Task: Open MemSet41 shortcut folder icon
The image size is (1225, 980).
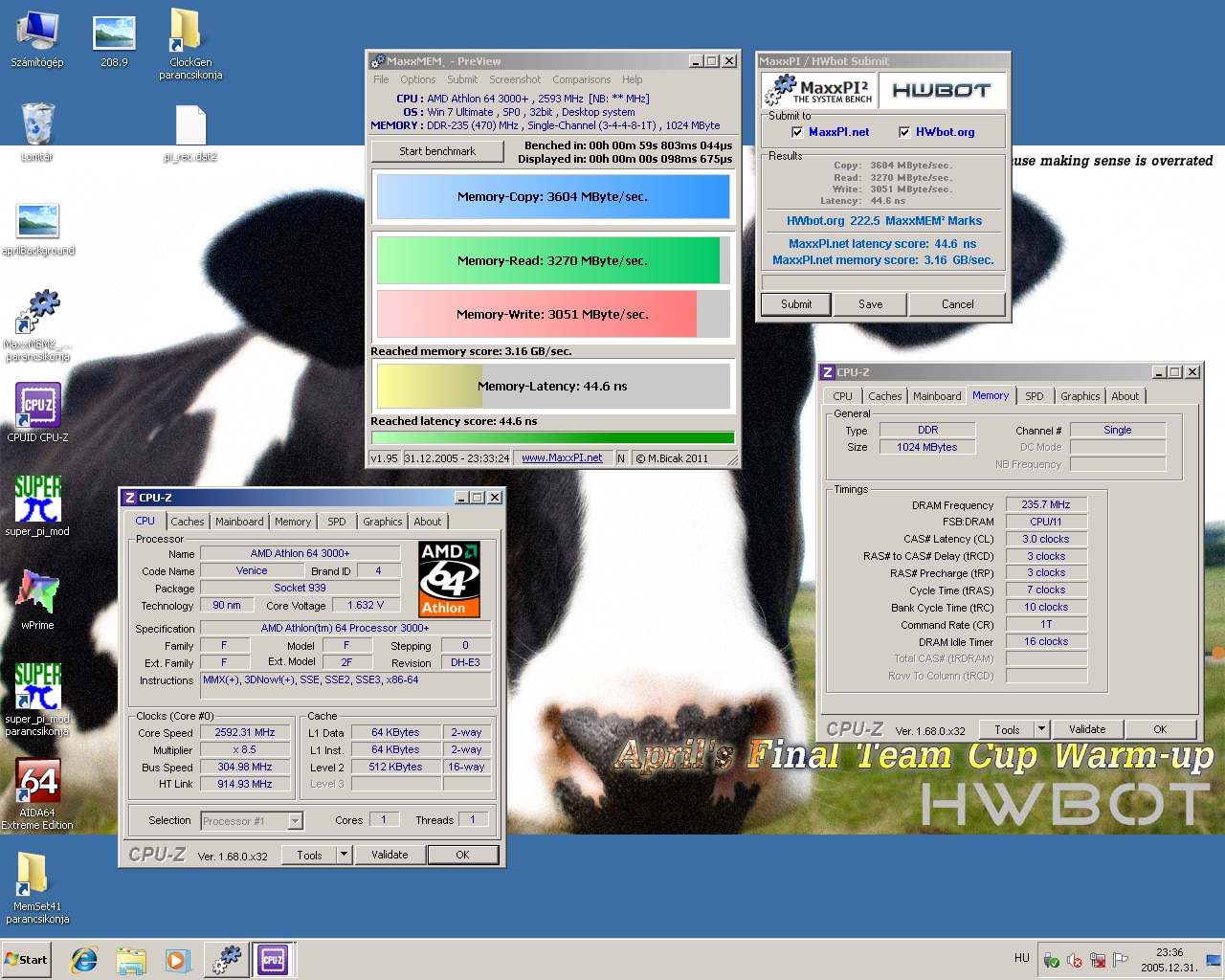Action: point(37,887)
